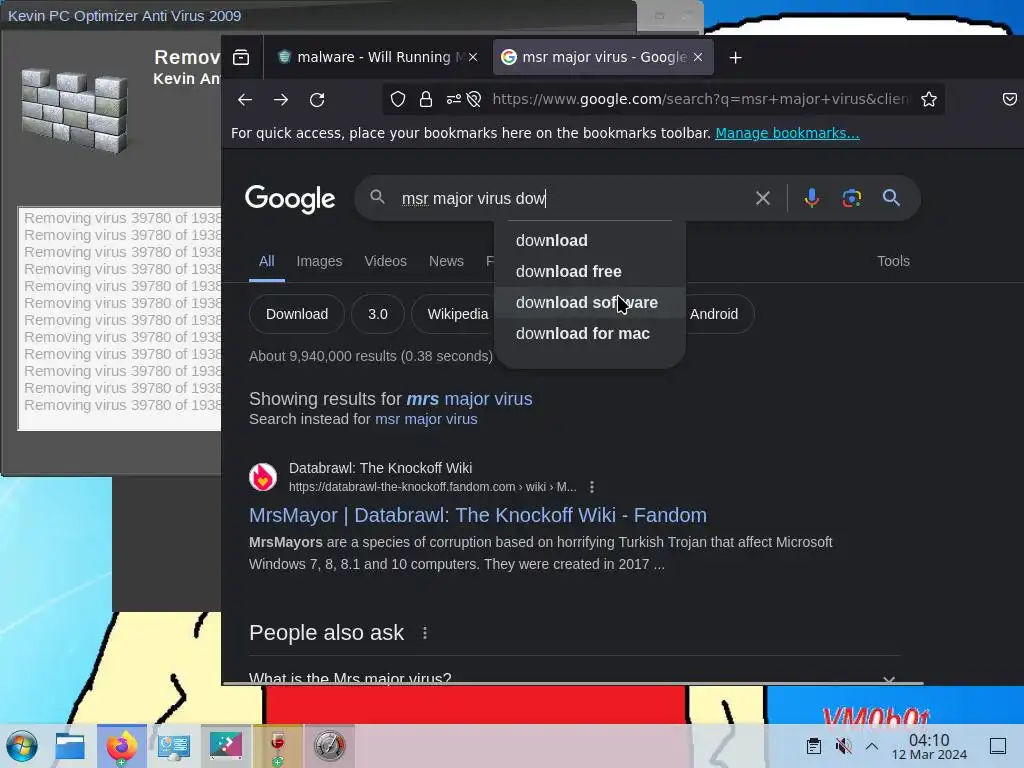Open MrsMayor Databrawl Fandom result
The image size is (1024, 768).
(x=477, y=515)
